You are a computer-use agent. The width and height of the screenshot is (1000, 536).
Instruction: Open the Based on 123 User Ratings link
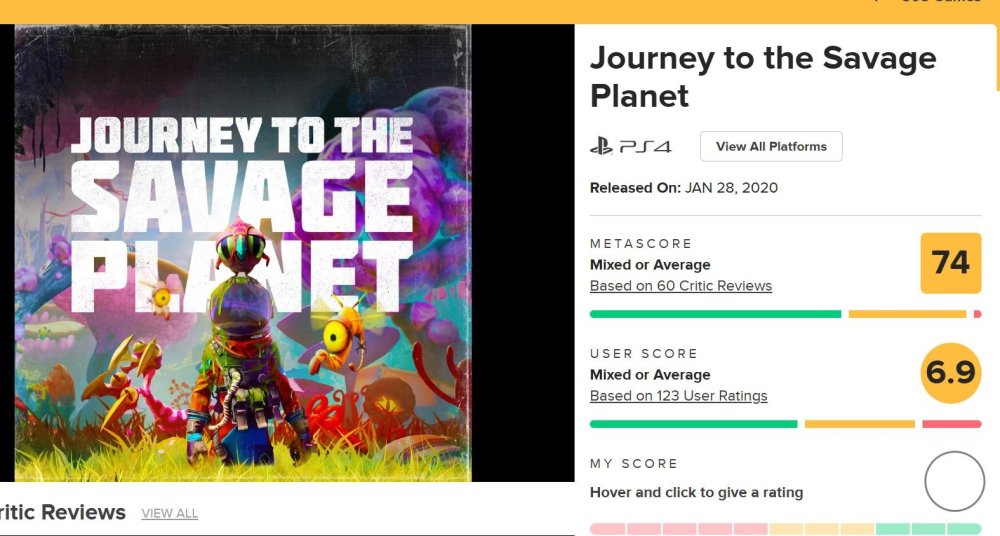[x=679, y=396]
